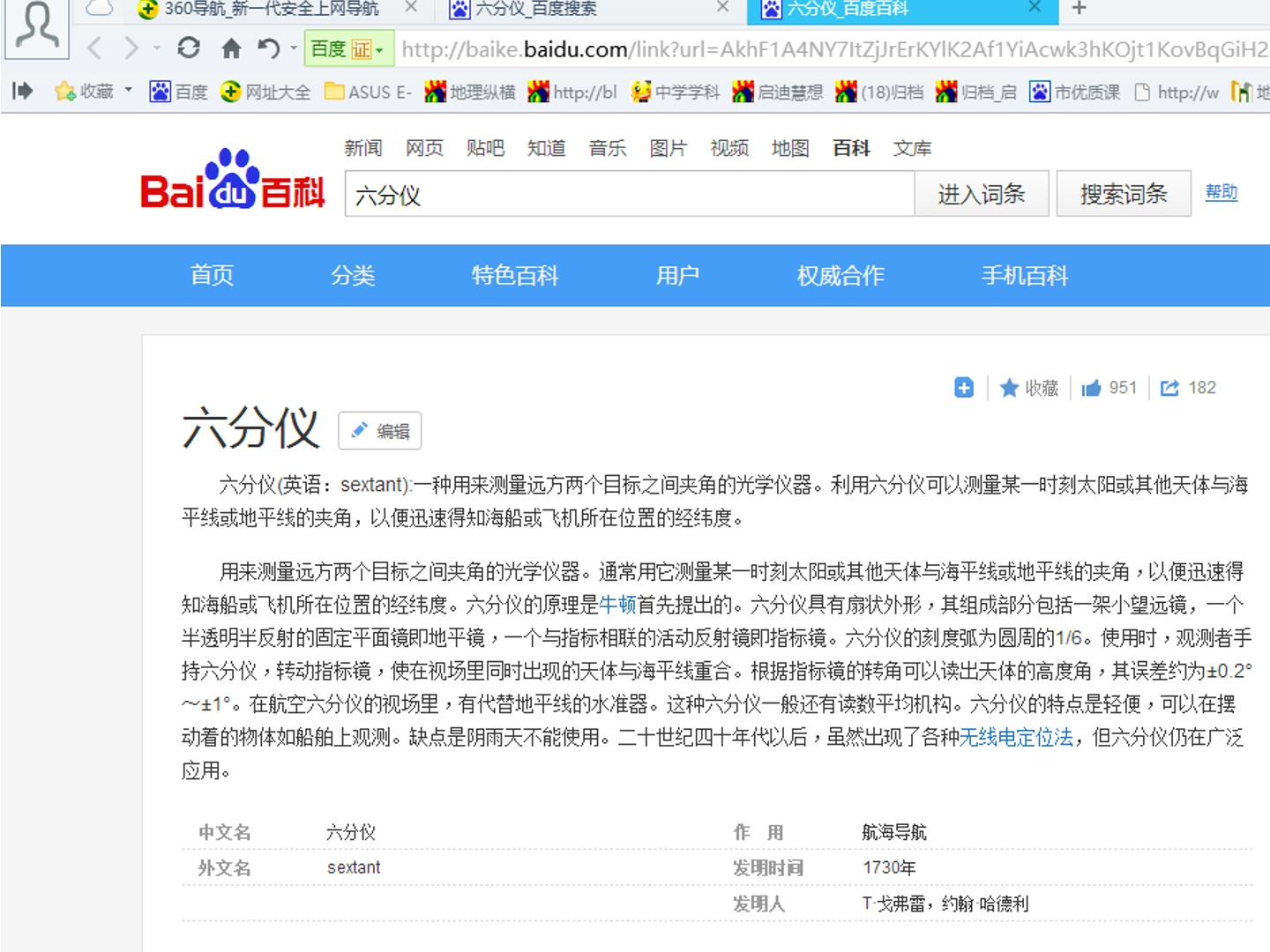The image size is (1270, 952).
Task: Go to 图片 in Baidu top links
Action: (669, 148)
